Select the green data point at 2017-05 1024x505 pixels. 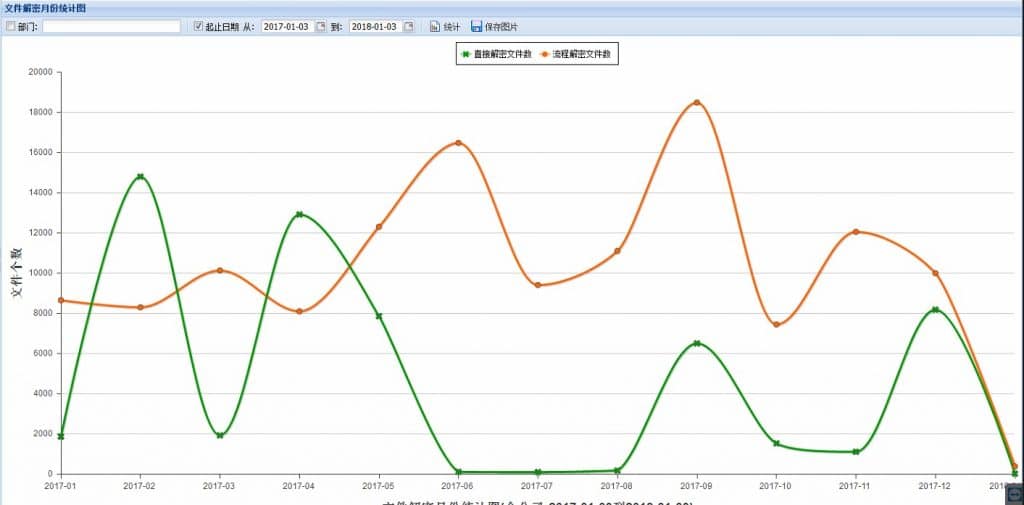click(379, 316)
